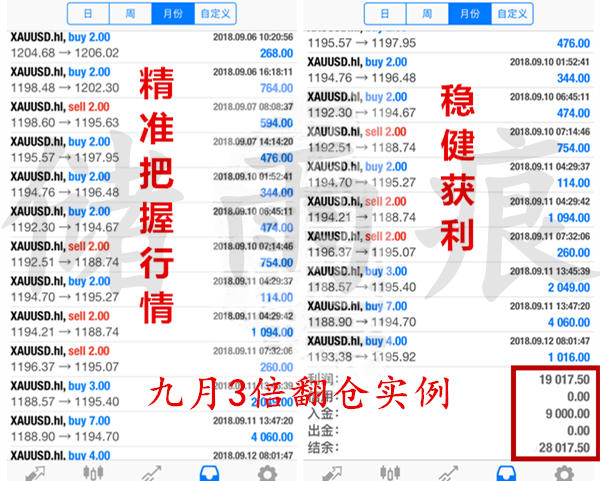Image resolution: width=600 pixels, height=481 pixels.
Task: Switch to 自定义 (custom) tab in right panel
Action: (x=511, y=14)
